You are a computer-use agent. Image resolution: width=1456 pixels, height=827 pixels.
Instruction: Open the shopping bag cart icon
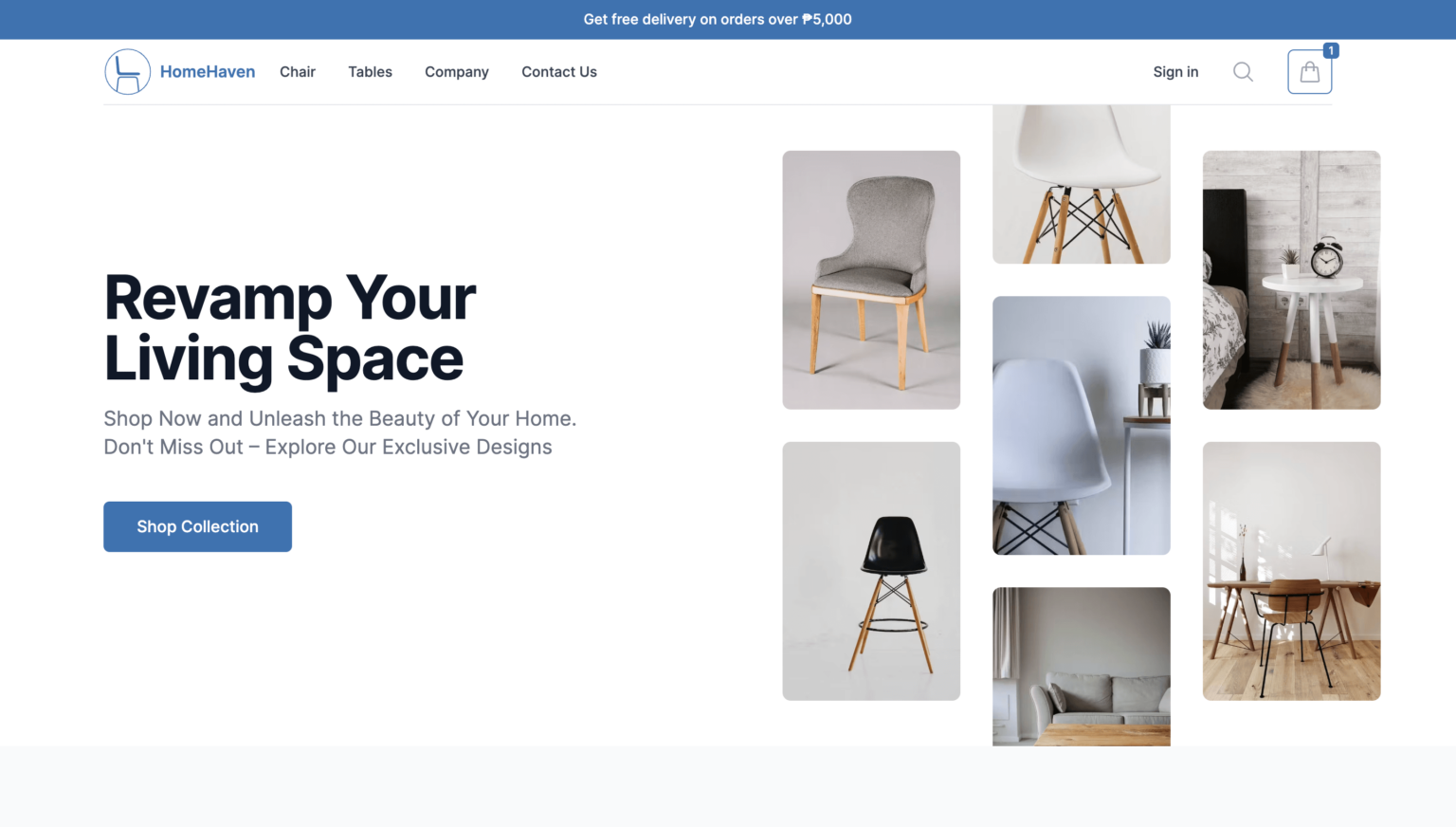click(x=1309, y=72)
